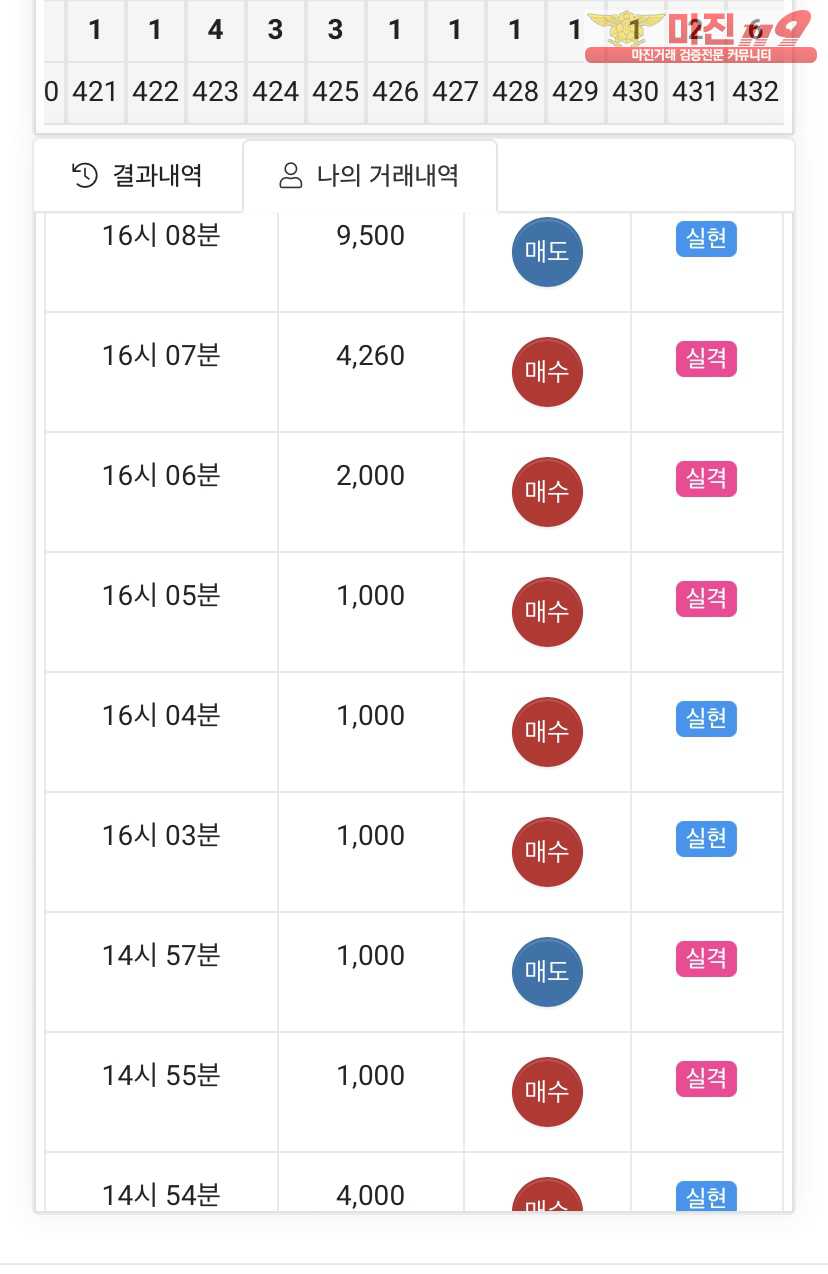The height and width of the screenshot is (1274, 828).
Task: Click the 실현 badge for 16시 08분
Action: coord(706,240)
